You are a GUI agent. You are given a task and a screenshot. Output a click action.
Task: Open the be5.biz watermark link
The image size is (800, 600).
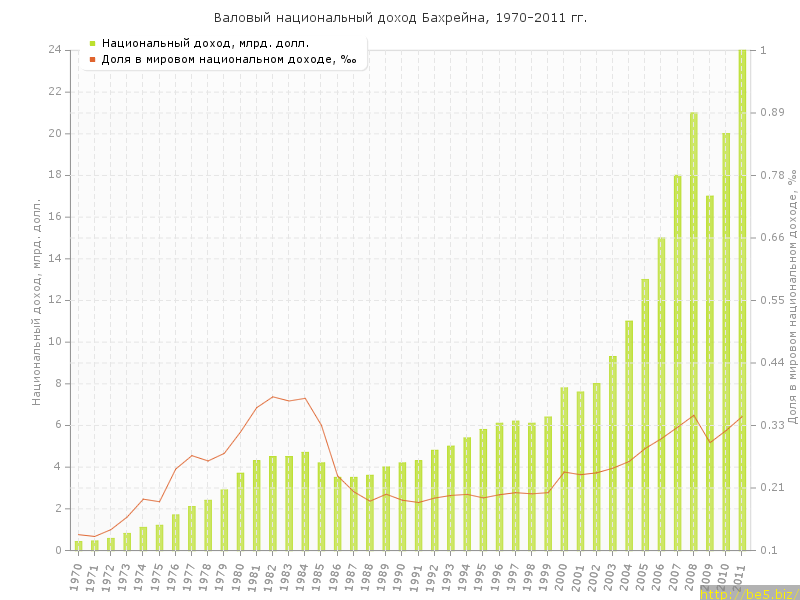pos(746,594)
